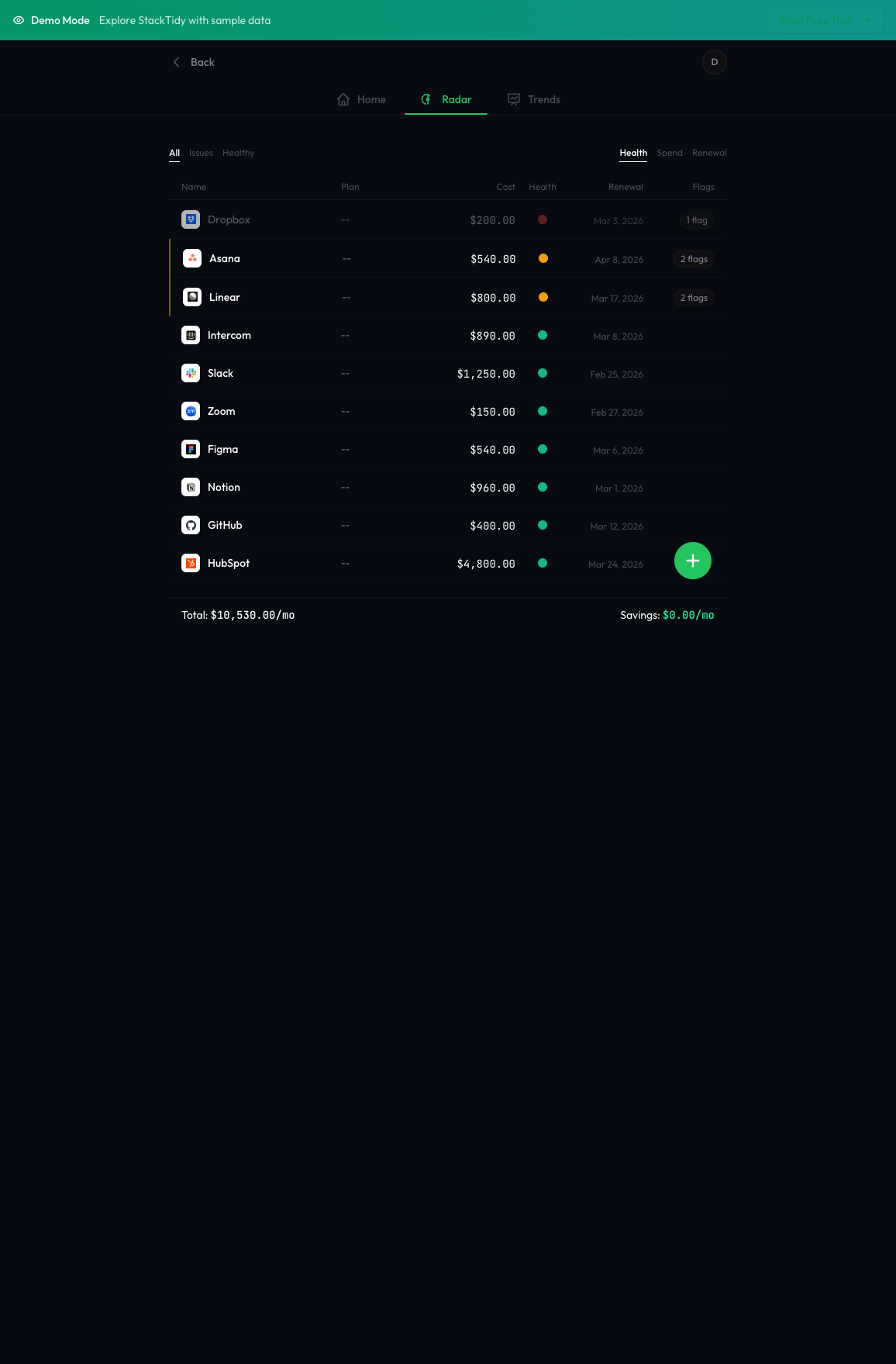Image resolution: width=896 pixels, height=1364 pixels.
Task: Open Linear's 2 flags badge
Action: pyautogui.click(x=694, y=298)
